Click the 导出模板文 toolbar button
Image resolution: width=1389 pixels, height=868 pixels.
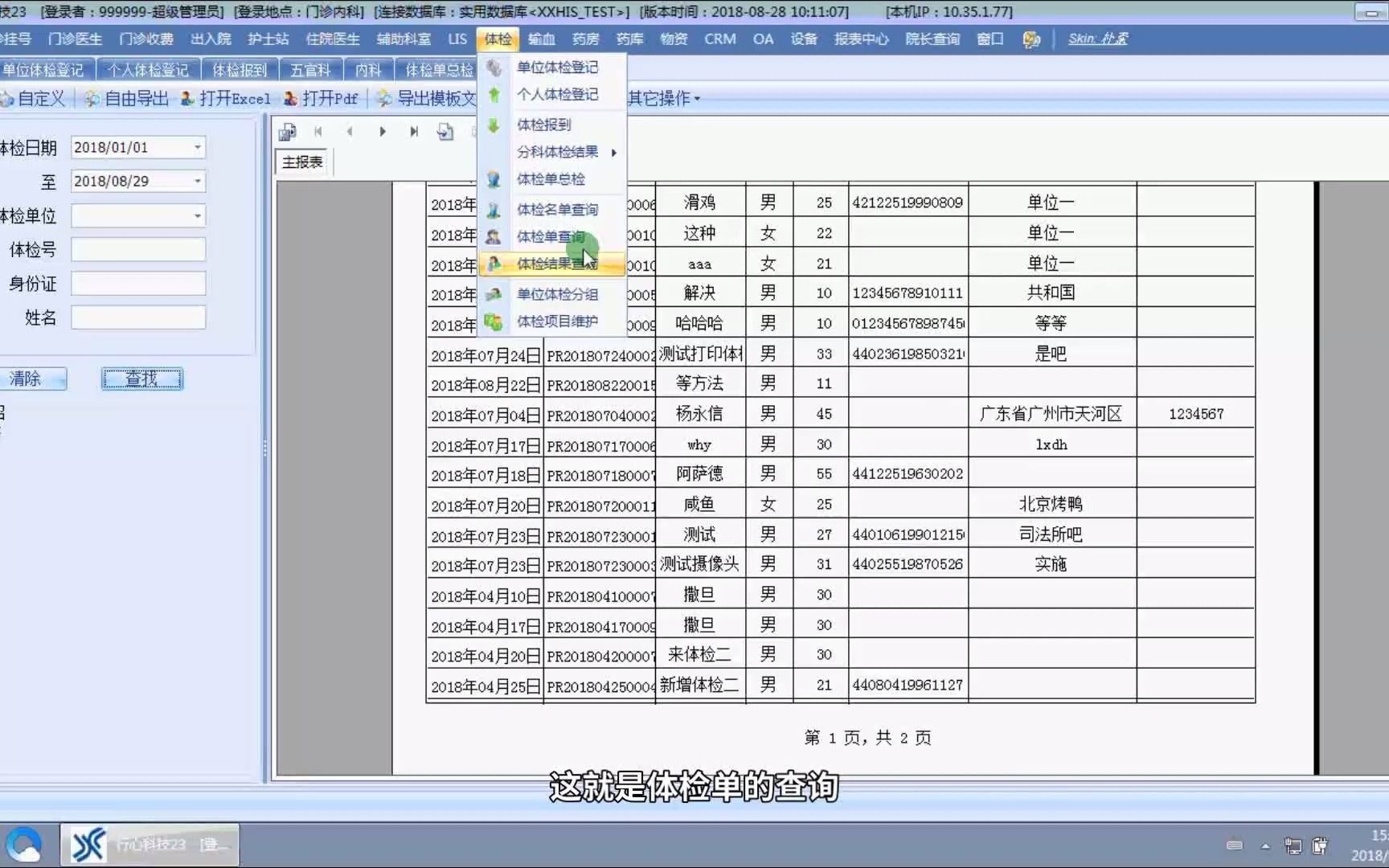pos(427,98)
